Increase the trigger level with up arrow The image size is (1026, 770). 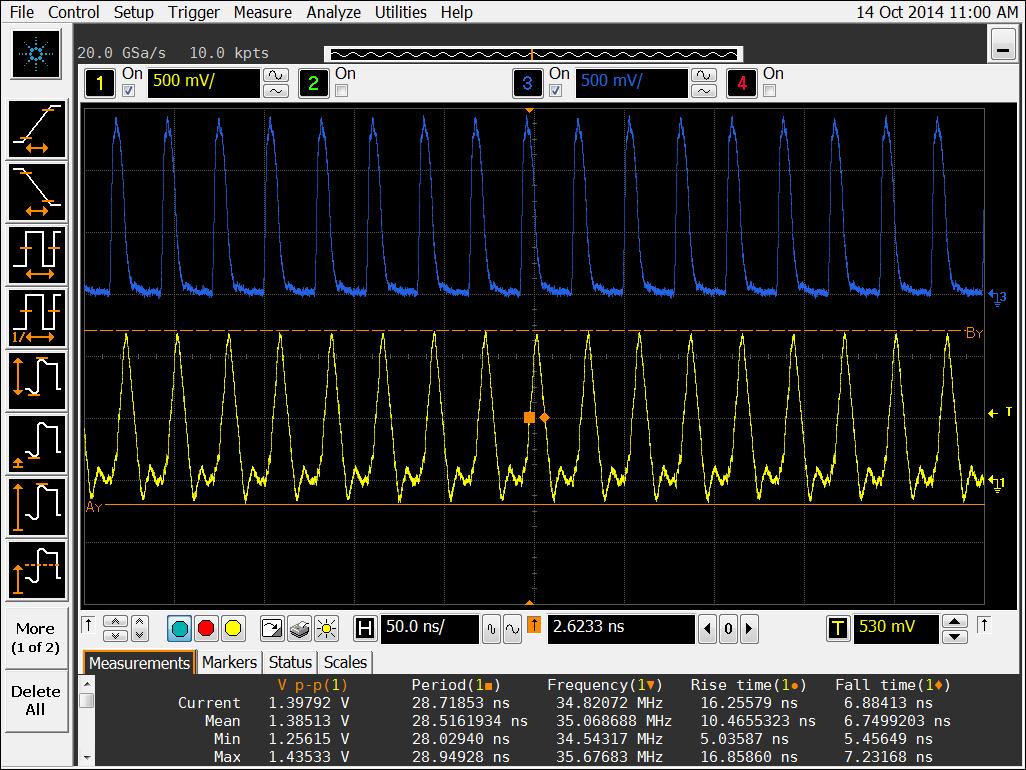(955, 621)
